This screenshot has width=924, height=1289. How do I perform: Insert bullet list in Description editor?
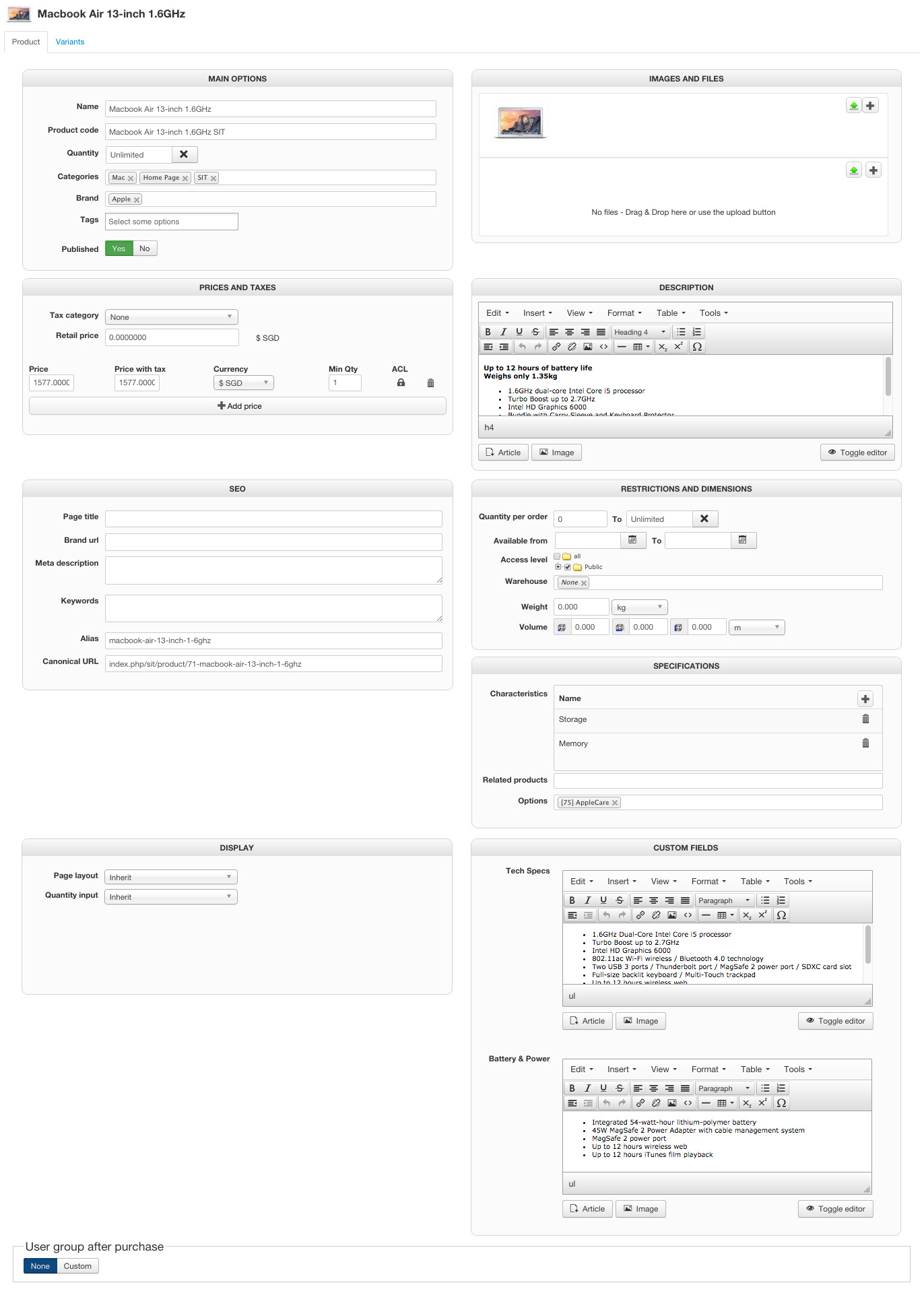coord(681,332)
